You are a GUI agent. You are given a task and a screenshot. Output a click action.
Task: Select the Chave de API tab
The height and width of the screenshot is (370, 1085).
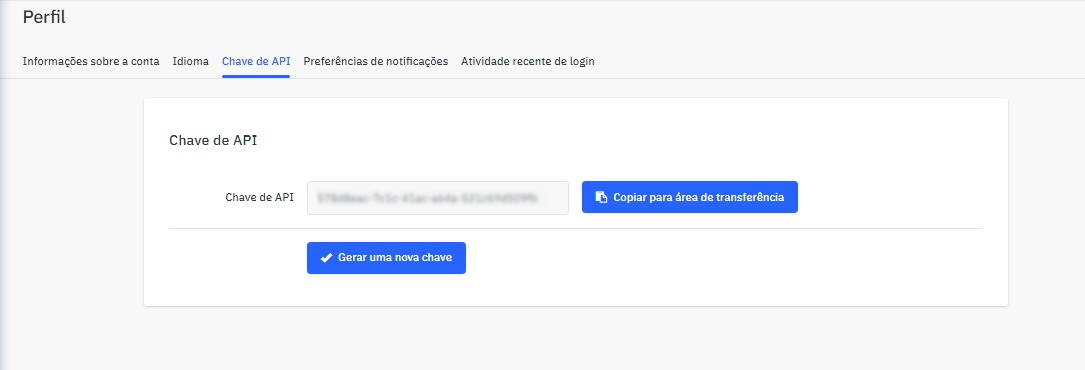pos(256,61)
